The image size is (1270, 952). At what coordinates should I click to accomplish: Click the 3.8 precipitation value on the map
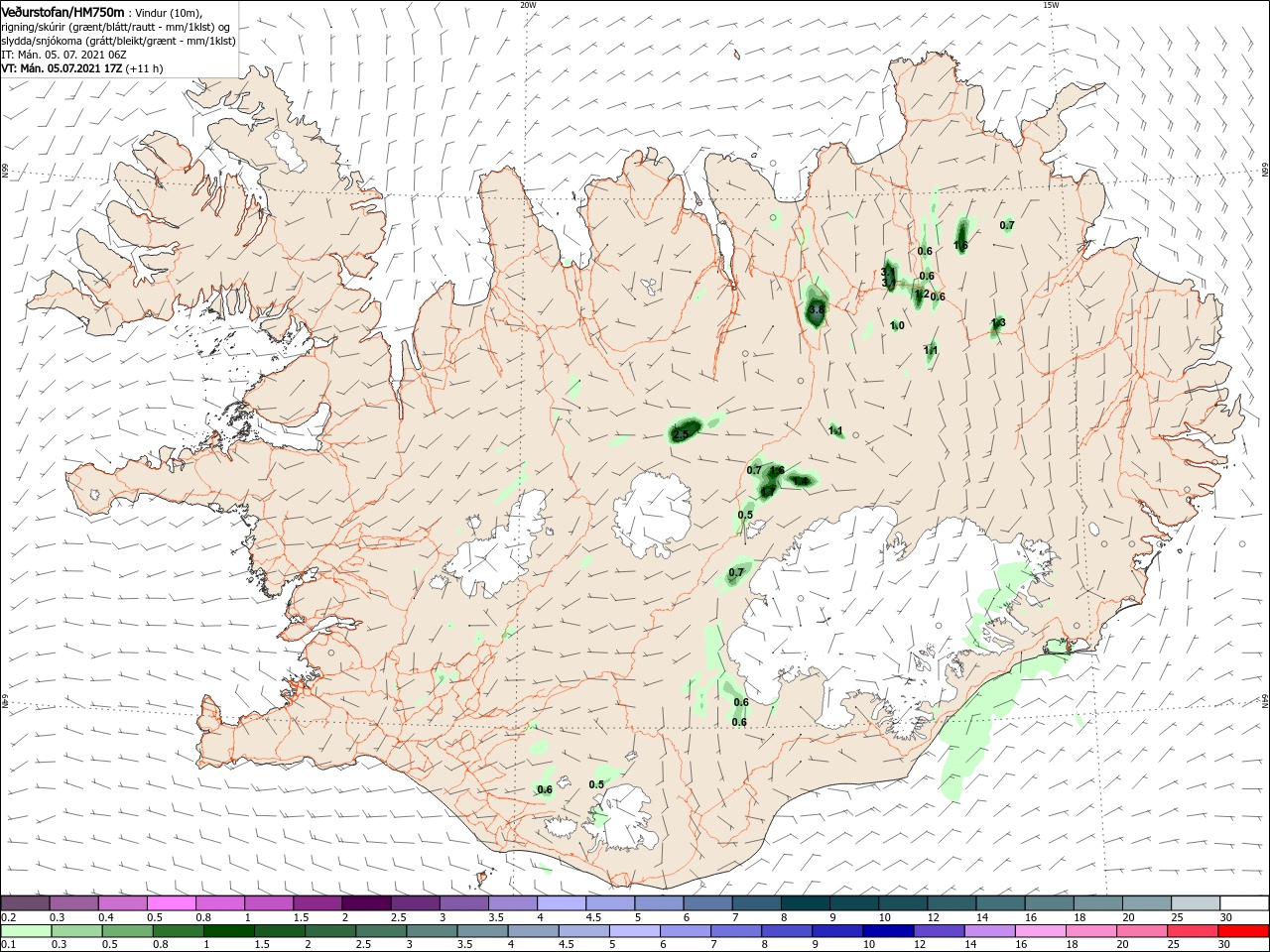817,310
